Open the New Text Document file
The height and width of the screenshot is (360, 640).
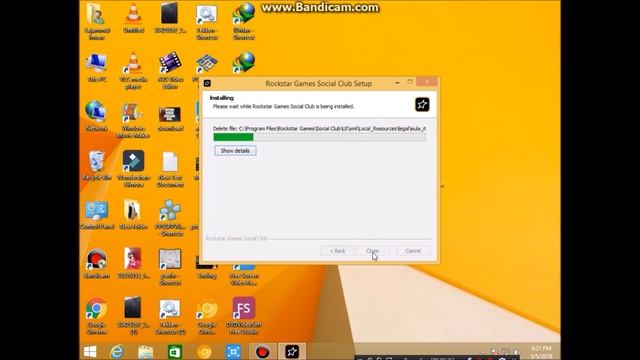click(170, 169)
